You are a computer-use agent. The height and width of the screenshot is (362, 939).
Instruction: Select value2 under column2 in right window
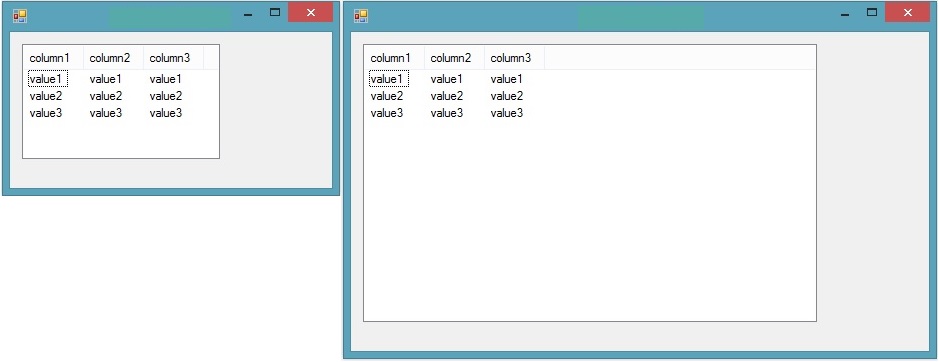click(x=447, y=96)
